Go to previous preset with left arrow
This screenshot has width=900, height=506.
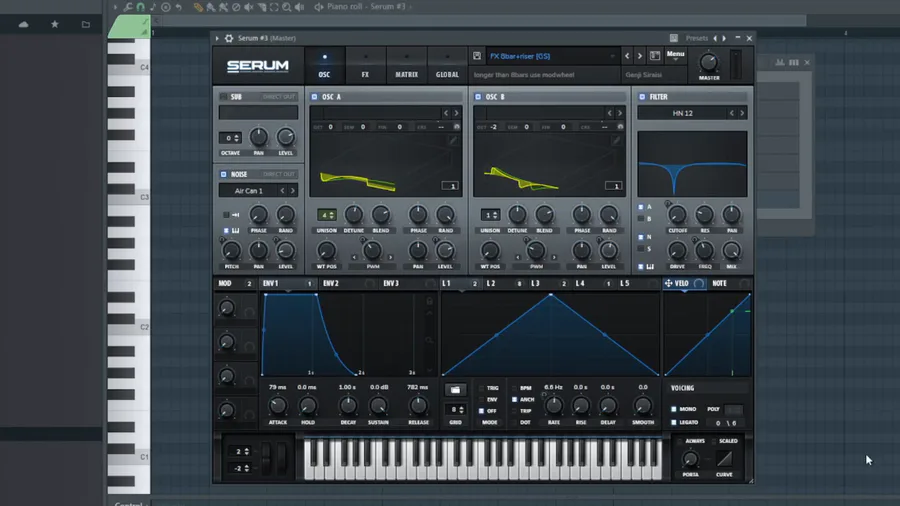coord(627,56)
